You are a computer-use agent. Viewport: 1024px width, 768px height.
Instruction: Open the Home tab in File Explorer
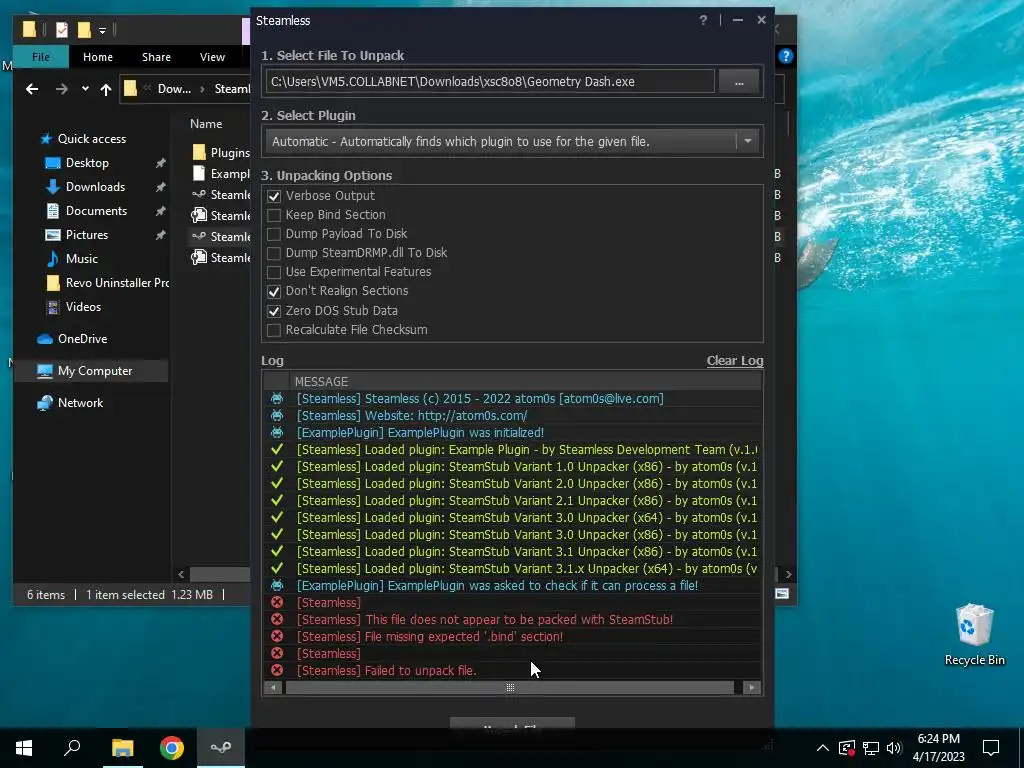point(98,57)
